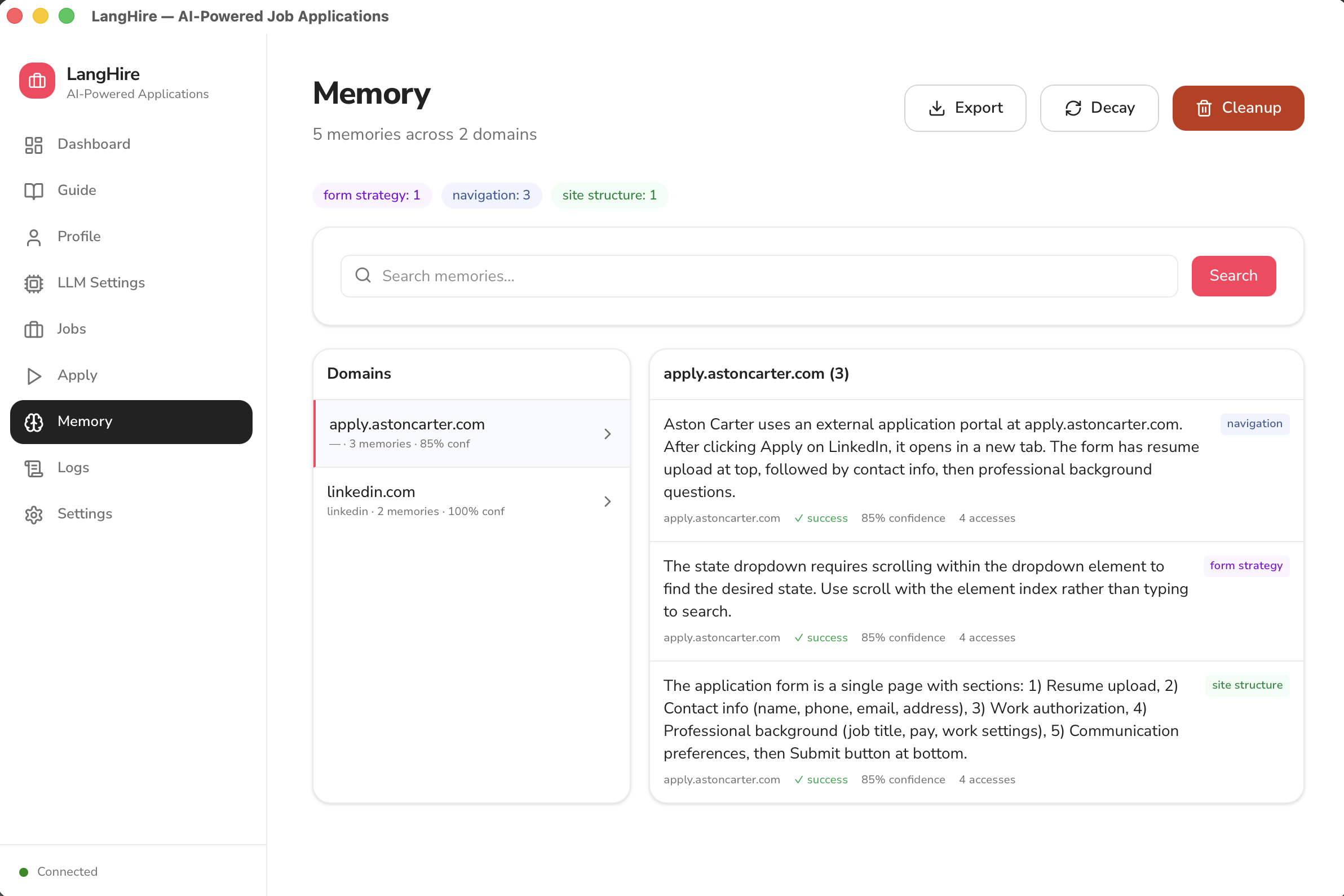Click the Memory brain icon

[34, 422]
